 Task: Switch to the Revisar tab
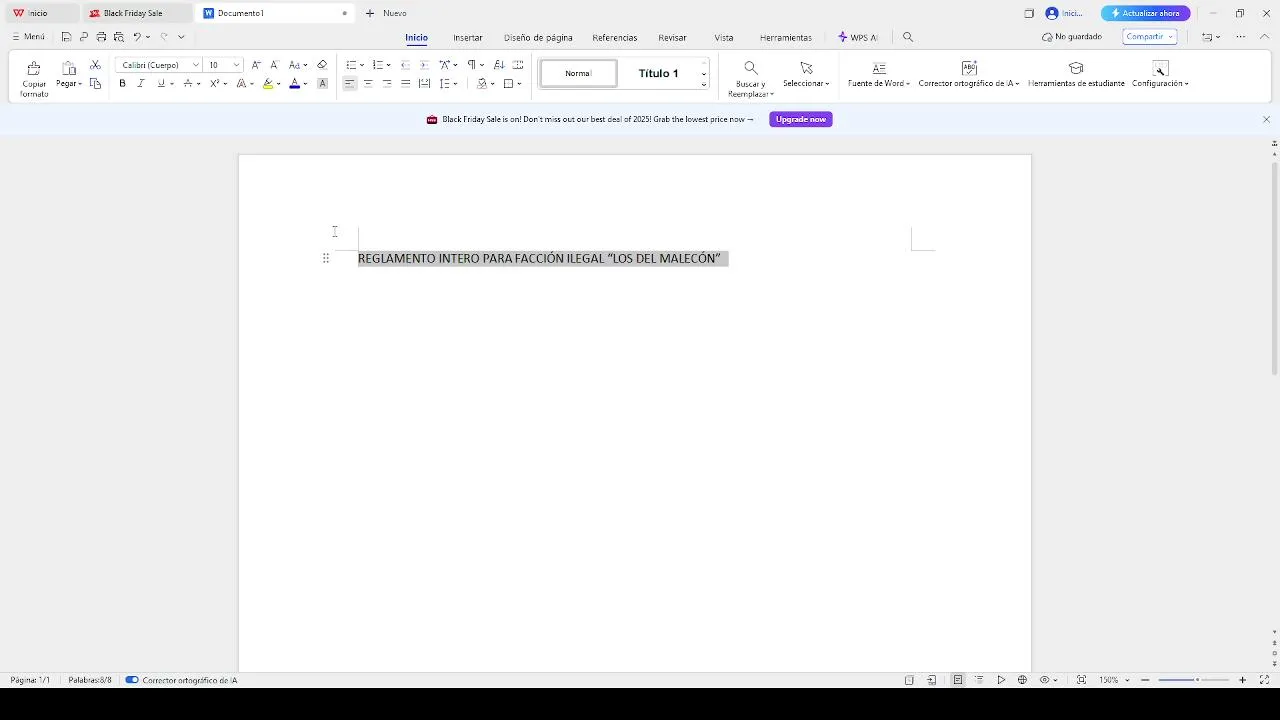[x=672, y=38]
